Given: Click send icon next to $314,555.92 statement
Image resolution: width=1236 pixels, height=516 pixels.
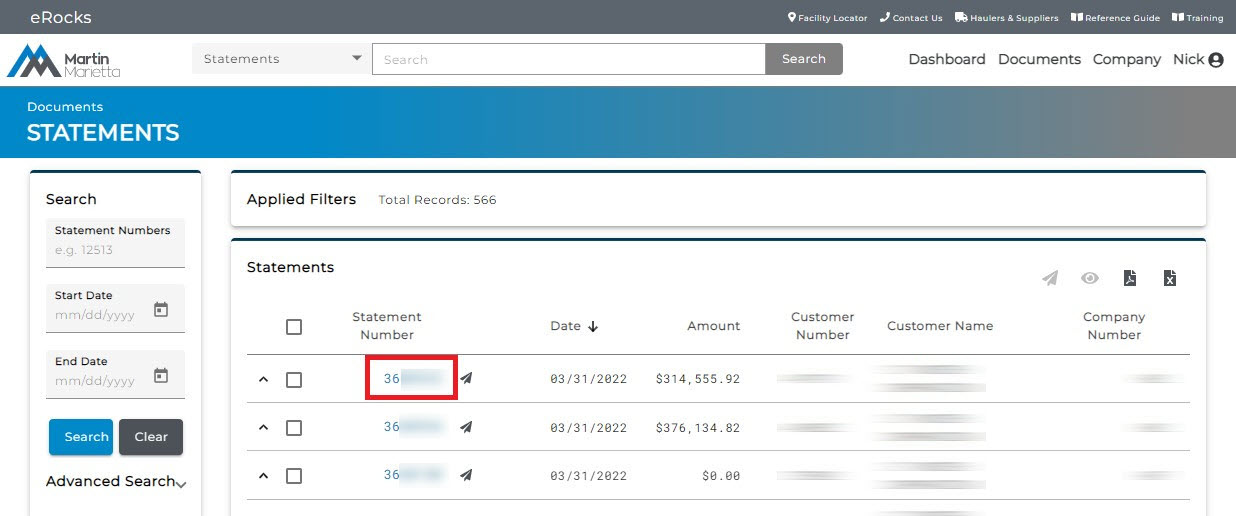Looking at the screenshot, I should coord(466,379).
